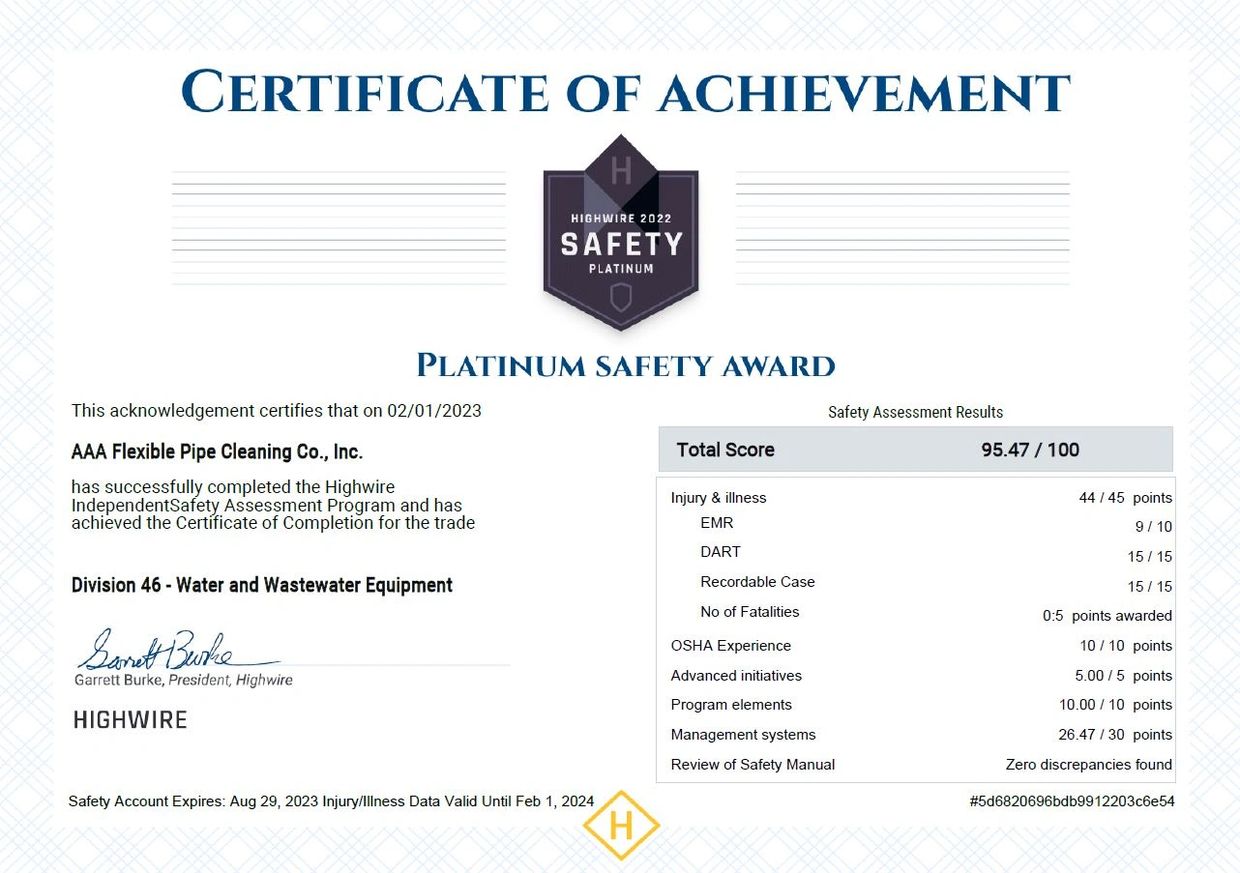This screenshot has height=873, width=1240.
Task: Click the HIGHWIRE wordmark logo
Action: 130,720
